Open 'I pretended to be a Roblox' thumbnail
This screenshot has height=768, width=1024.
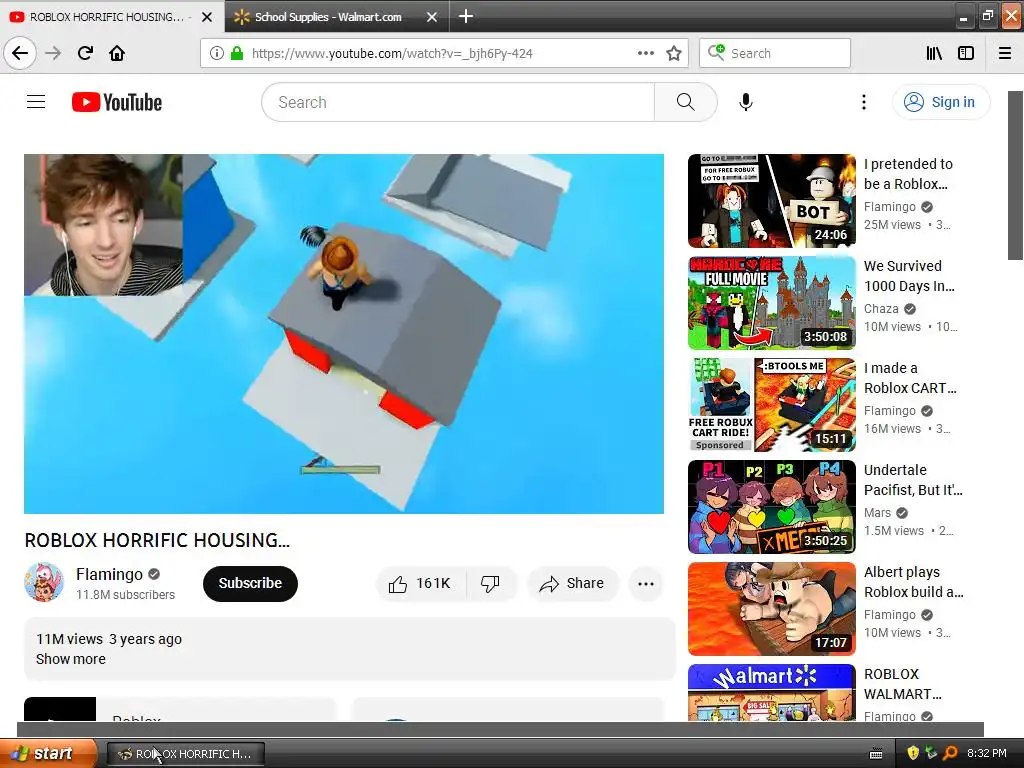coord(771,200)
